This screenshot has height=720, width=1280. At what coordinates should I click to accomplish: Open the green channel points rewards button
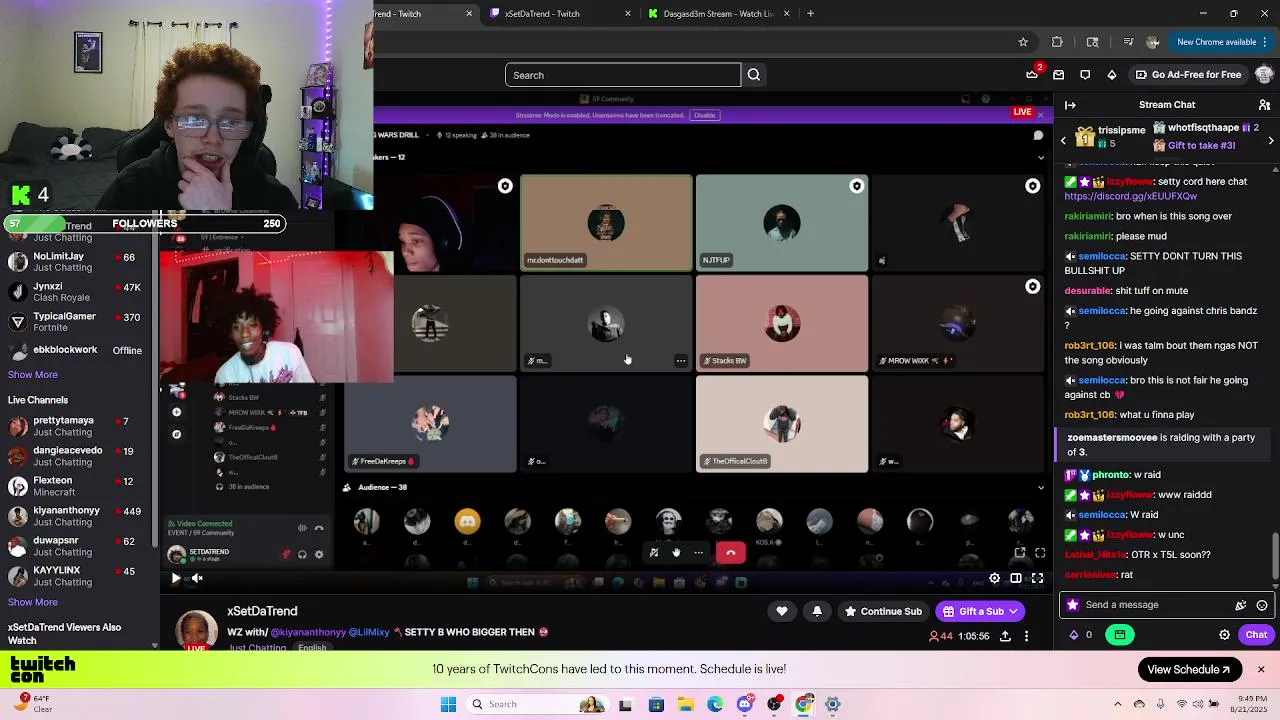(x=1120, y=635)
